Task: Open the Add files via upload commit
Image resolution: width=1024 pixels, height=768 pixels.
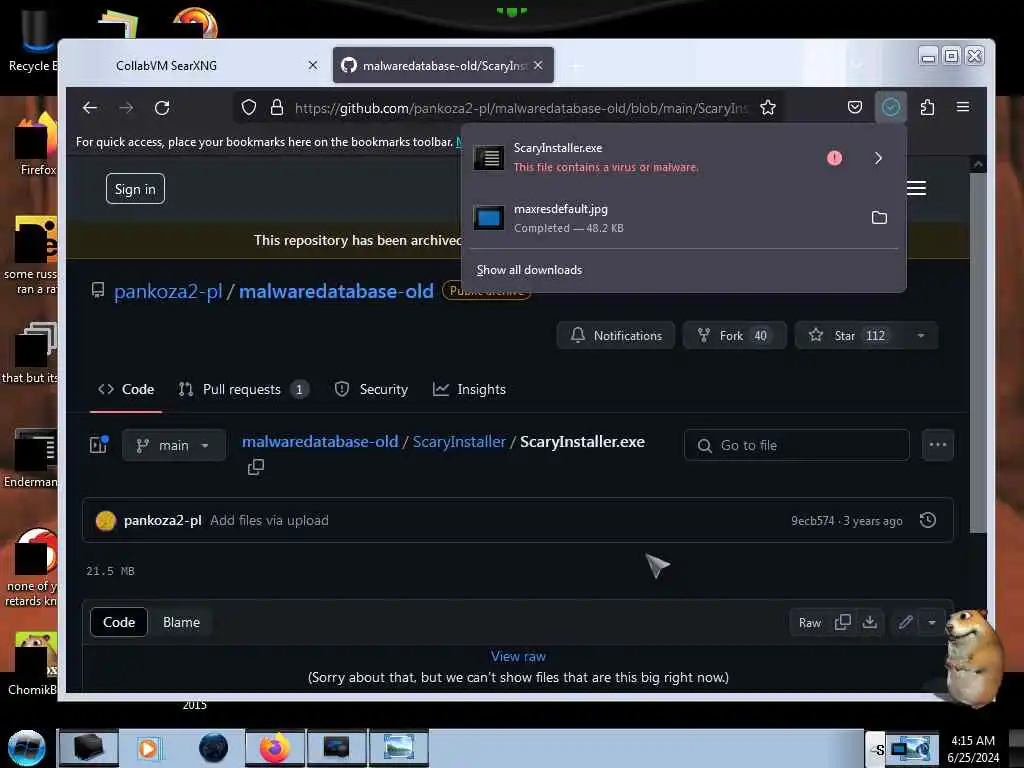Action: pos(269,520)
